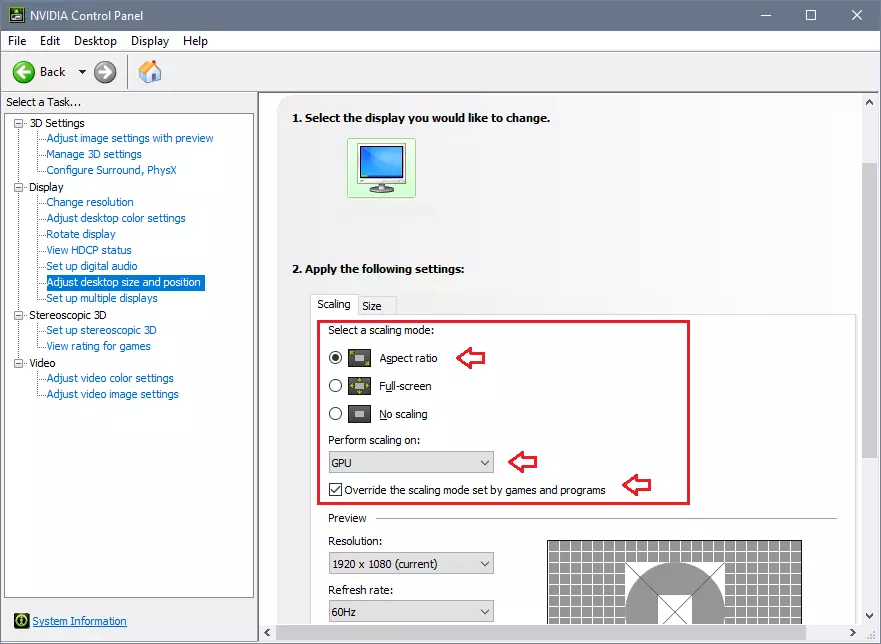Screen dimensions: 881x644
Task: Click the horizontal scrollbar left arrow
Action: point(267,632)
